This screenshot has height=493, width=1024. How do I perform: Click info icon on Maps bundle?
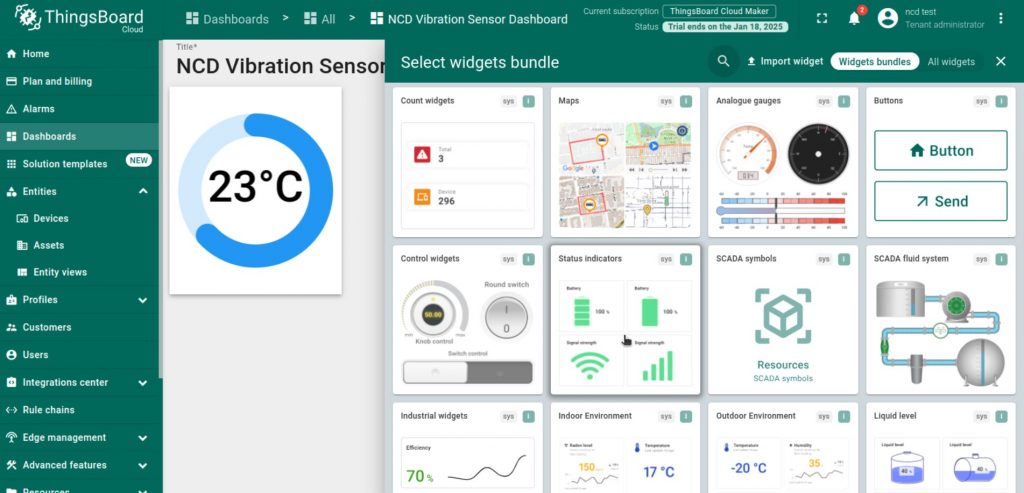686,101
